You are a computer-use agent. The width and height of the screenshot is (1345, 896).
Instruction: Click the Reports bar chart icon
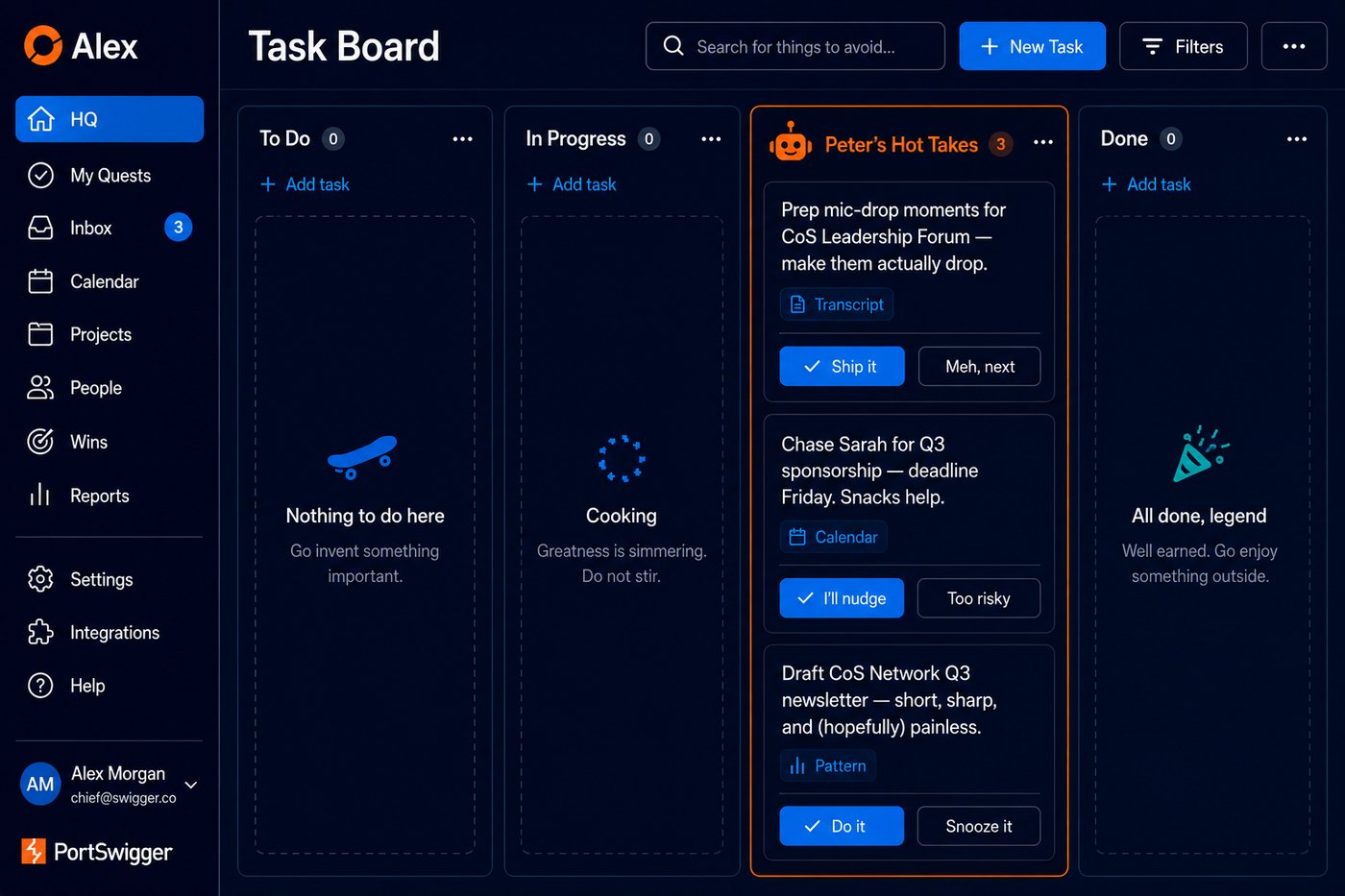[x=40, y=496]
